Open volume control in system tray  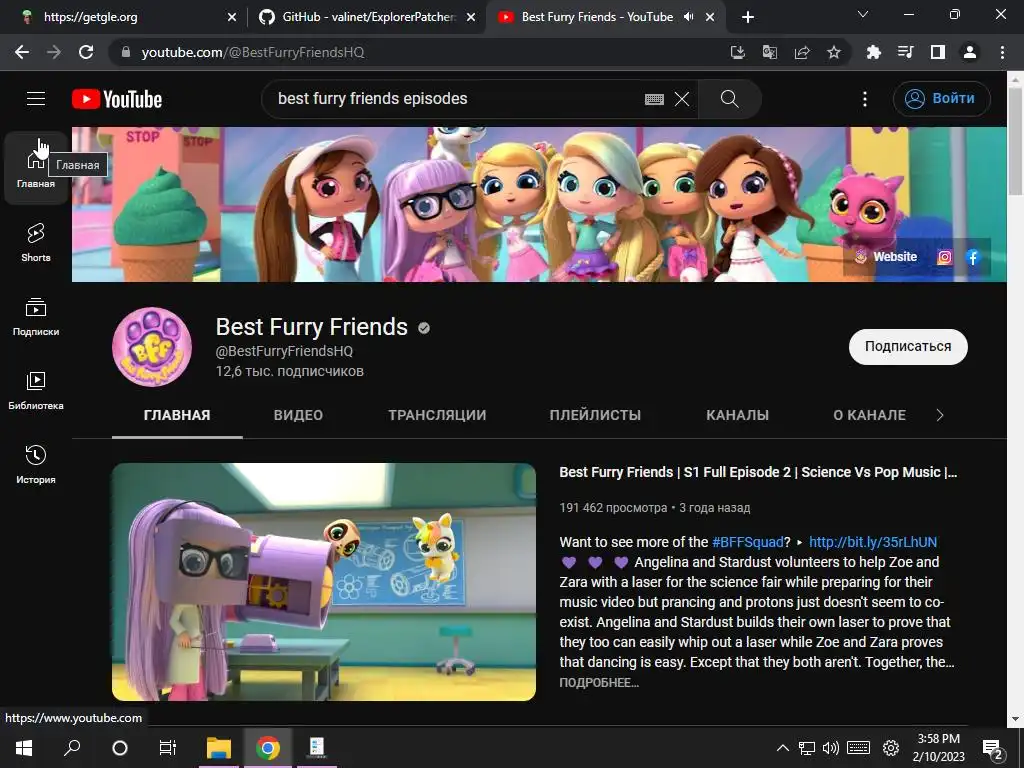pyautogui.click(x=831, y=748)
